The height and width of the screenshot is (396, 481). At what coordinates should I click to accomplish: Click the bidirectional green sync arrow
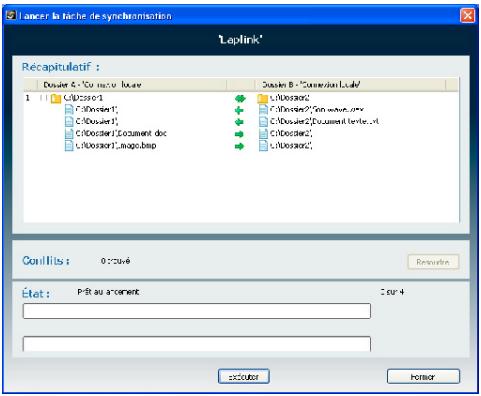coord(240,98)
